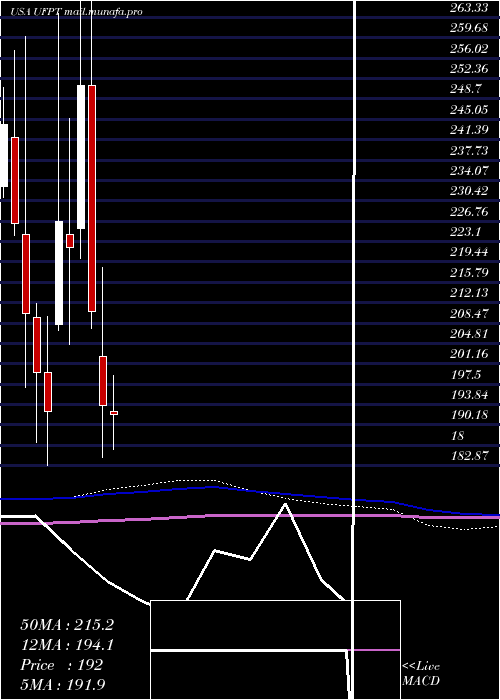
Task: Click the 50MA : 215.2 readout
Action: [x=67, y=625]
